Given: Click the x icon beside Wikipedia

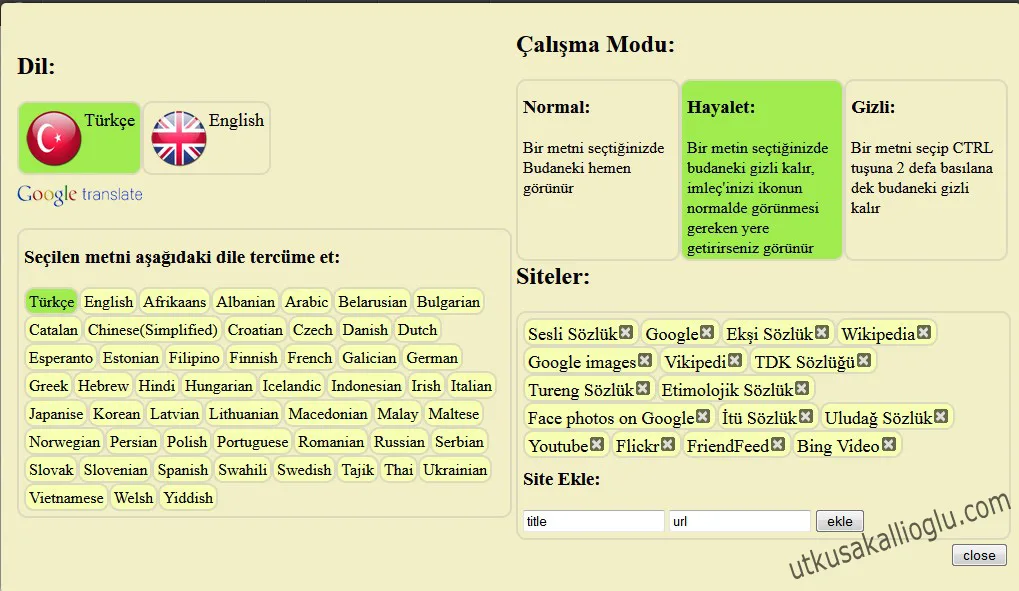Looking at the screenshot, I should [x=924, y=333].
